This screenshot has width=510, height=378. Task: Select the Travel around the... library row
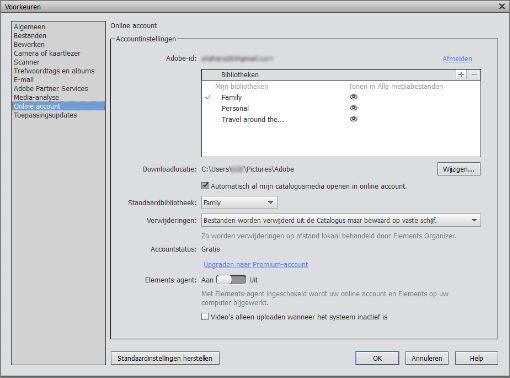tap(341, 119)
